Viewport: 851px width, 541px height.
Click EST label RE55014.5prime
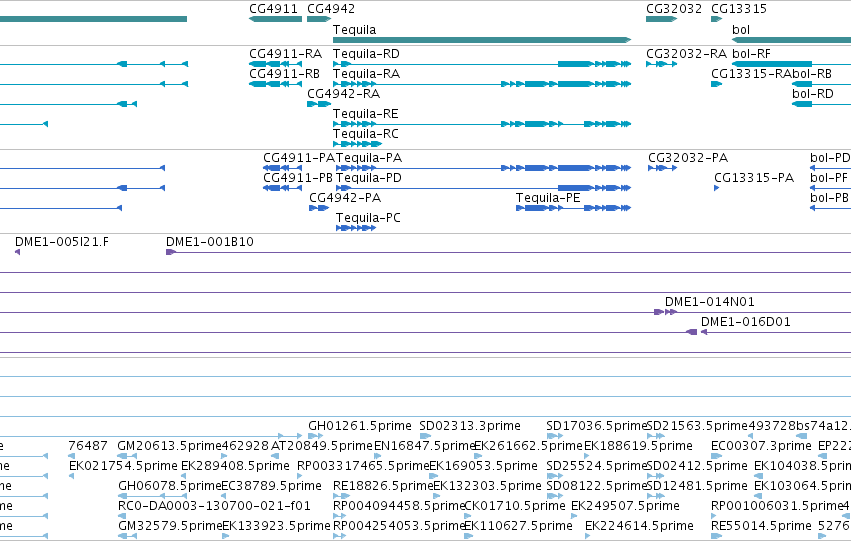click(x=761, y=526)
